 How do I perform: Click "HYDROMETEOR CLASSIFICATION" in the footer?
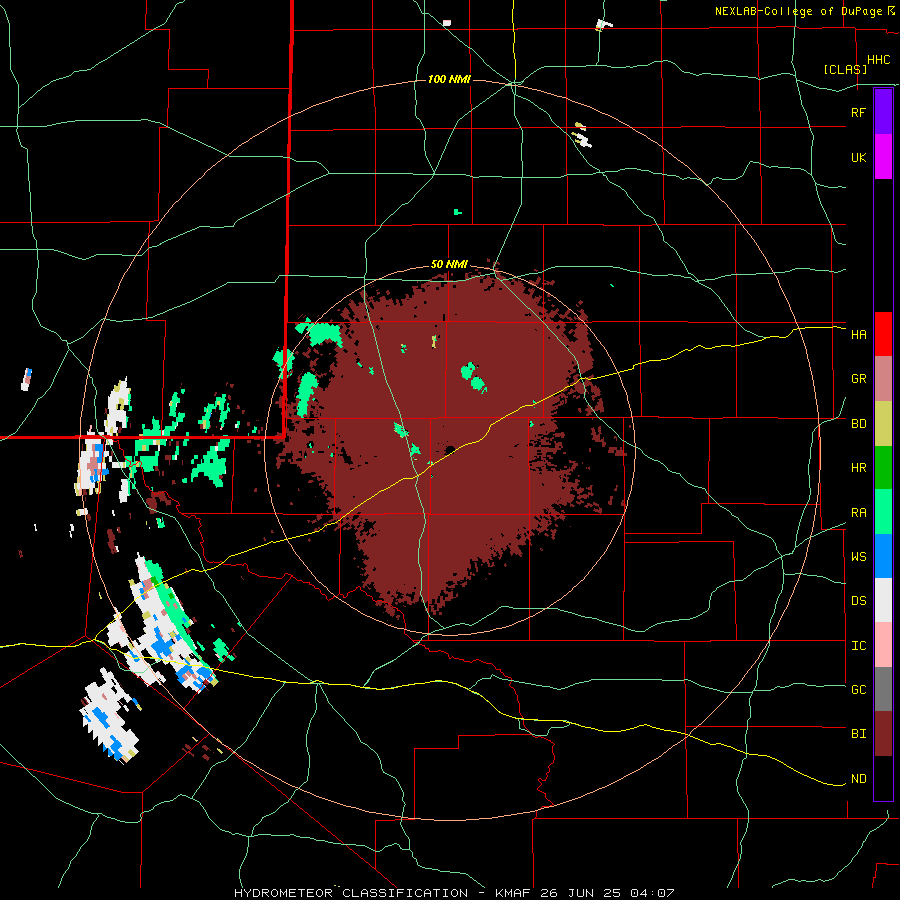tap(351, 893)
